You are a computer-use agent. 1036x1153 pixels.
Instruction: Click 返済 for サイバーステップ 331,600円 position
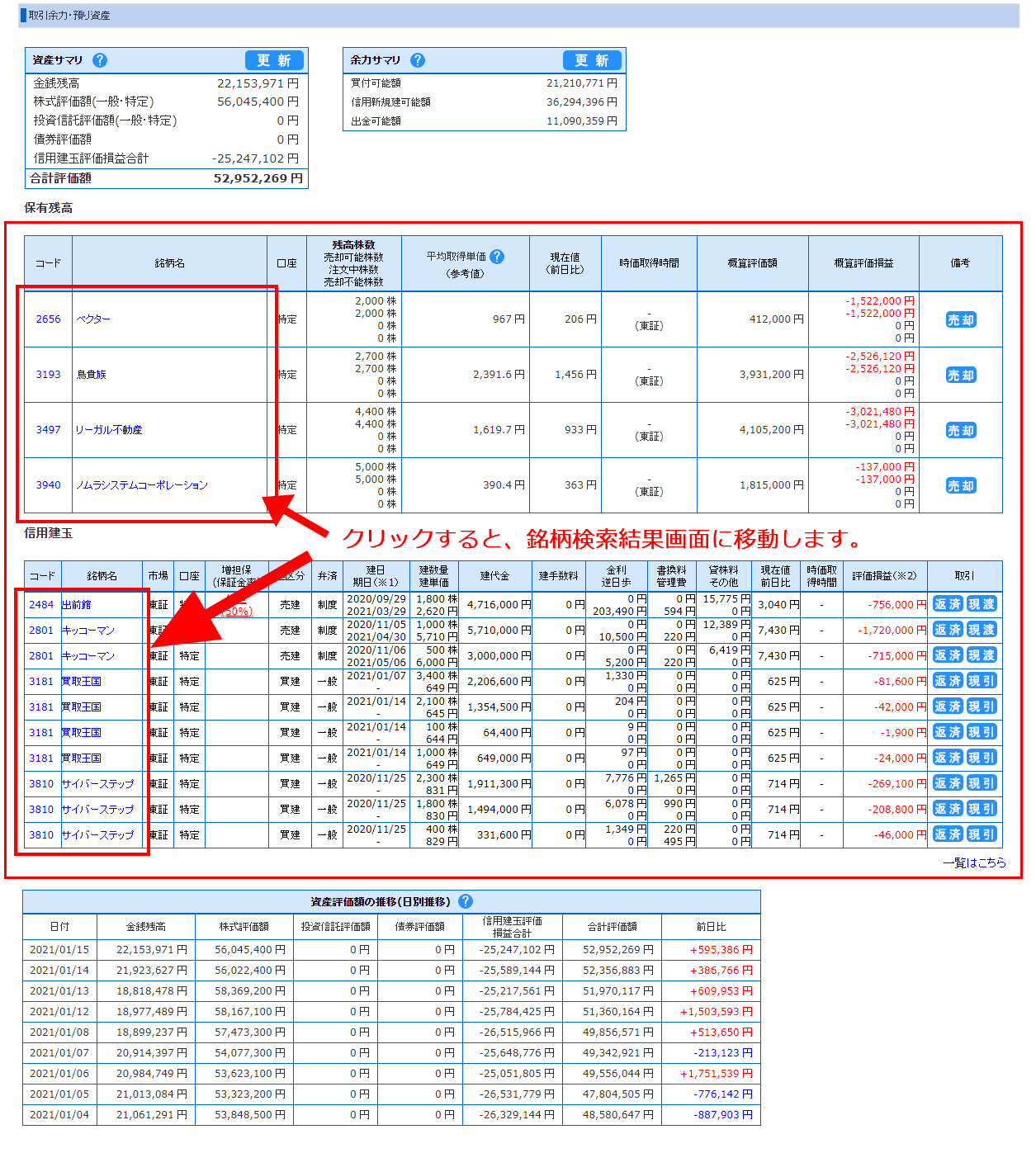click(x=948, y=834)
